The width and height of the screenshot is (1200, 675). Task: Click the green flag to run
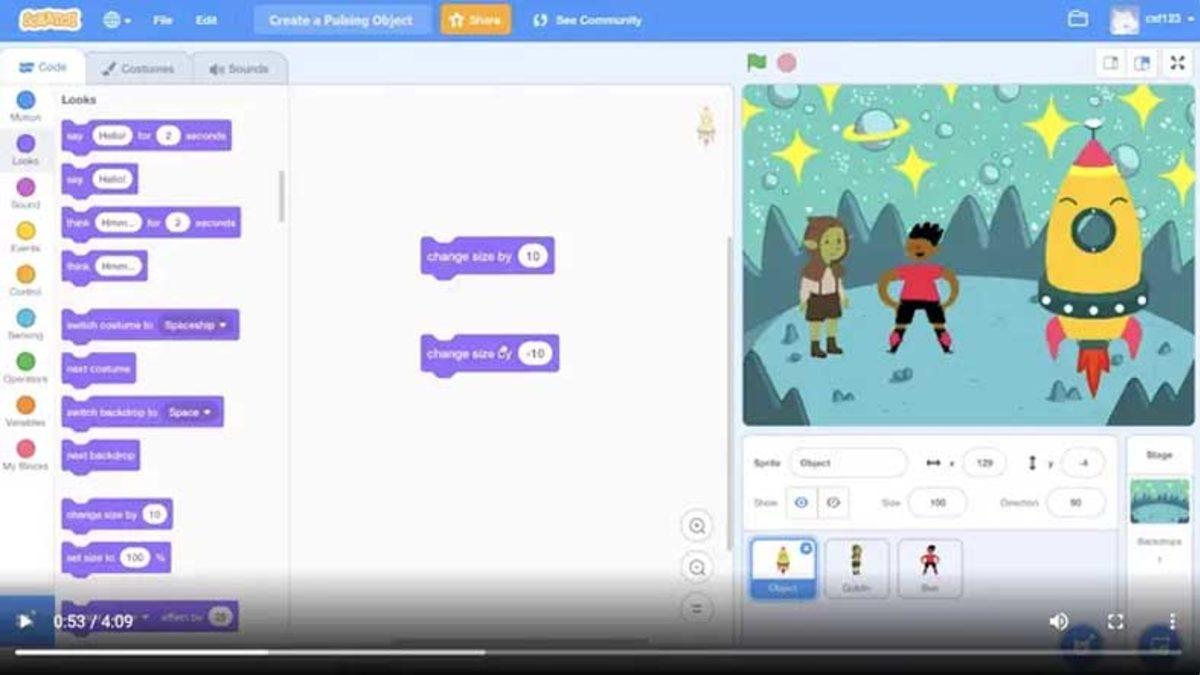coord(757,63)
